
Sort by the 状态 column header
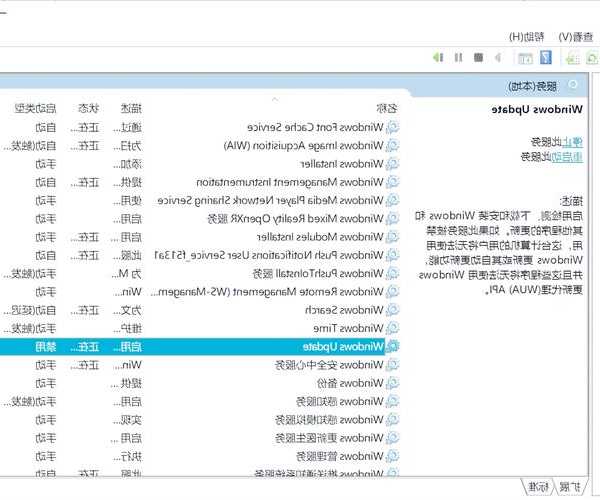(90, 107)
